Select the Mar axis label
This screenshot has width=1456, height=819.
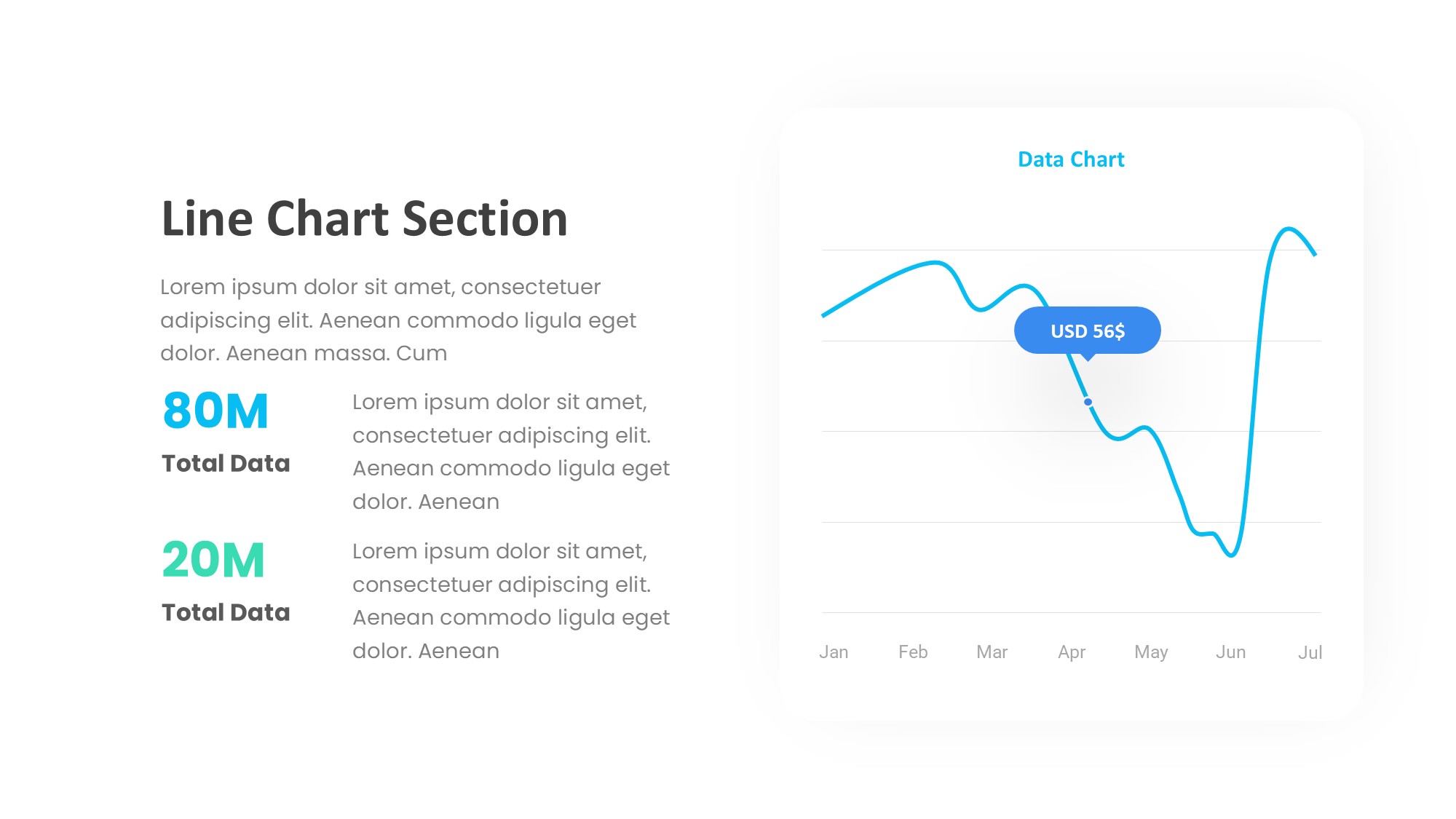point(992,652)
